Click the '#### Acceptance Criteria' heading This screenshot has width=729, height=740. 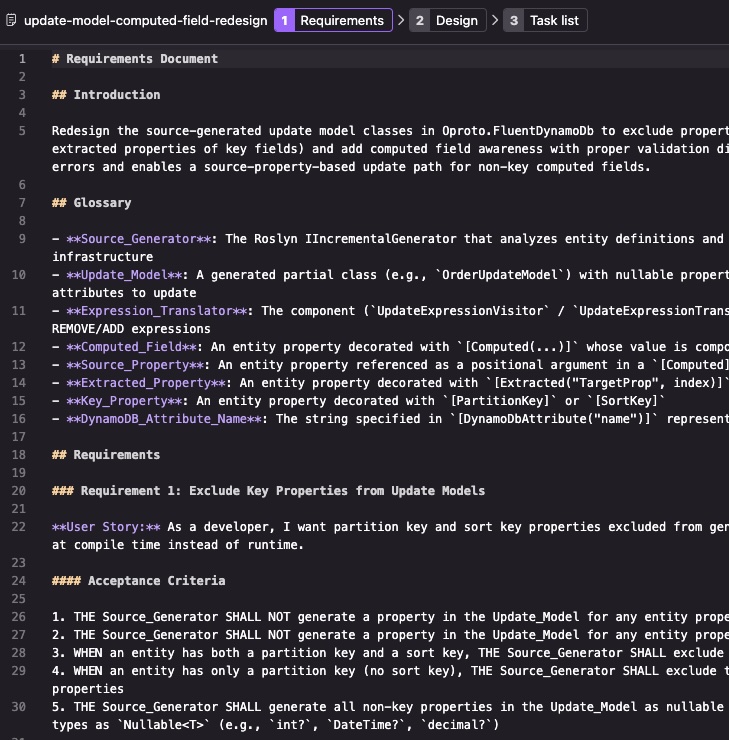[139, 581]
